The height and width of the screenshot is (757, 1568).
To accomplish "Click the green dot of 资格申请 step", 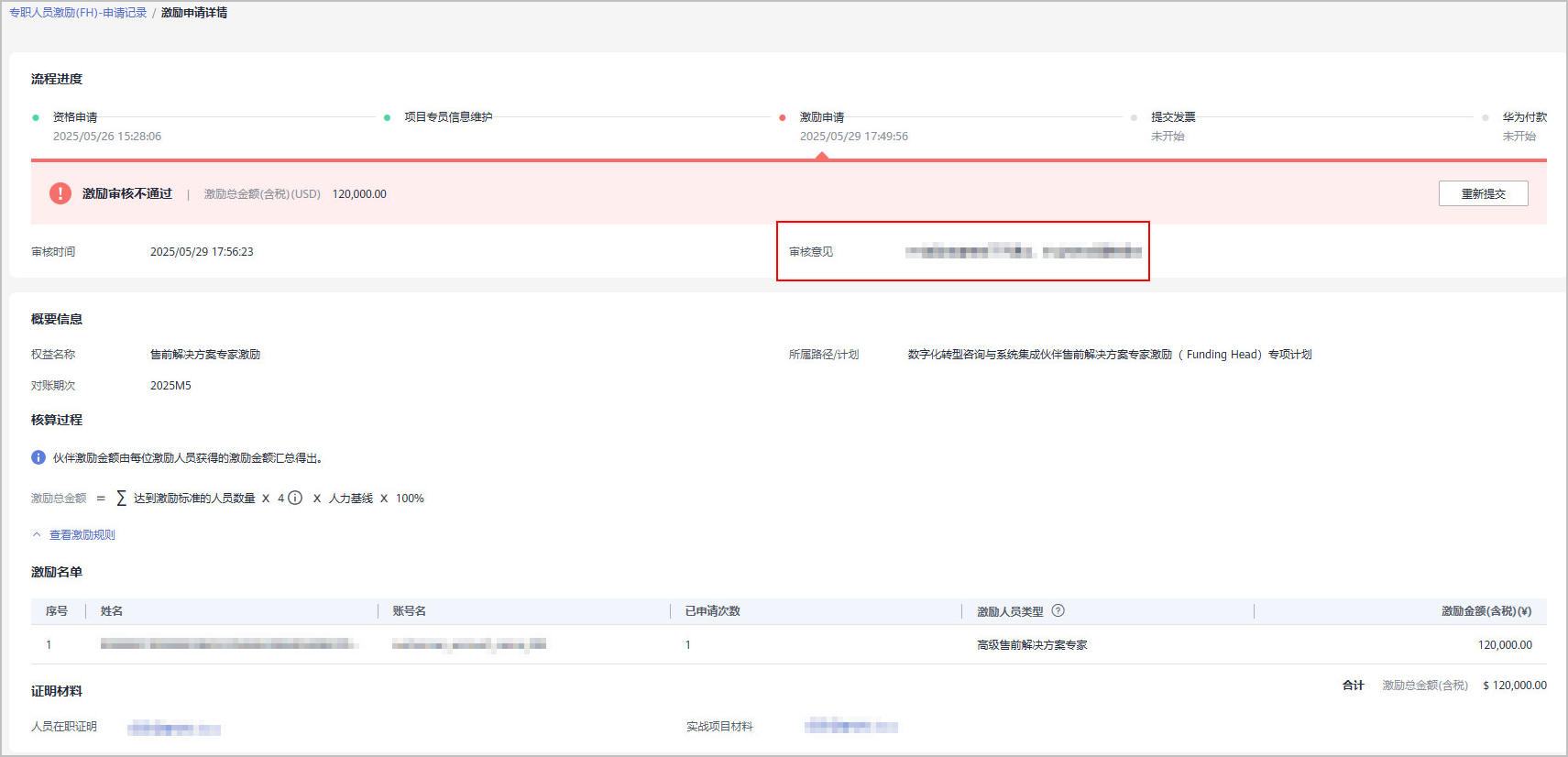I will point(36,117).
